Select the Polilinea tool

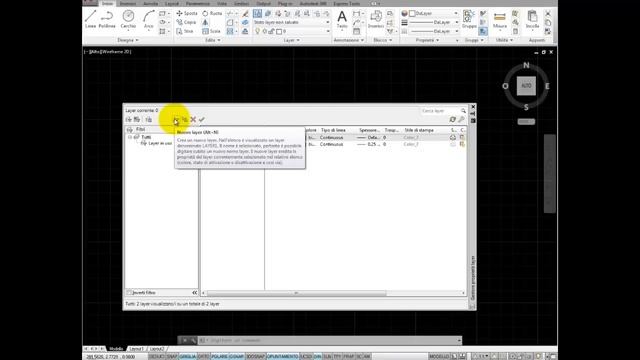pyautogui.click(x=107, y=19)
